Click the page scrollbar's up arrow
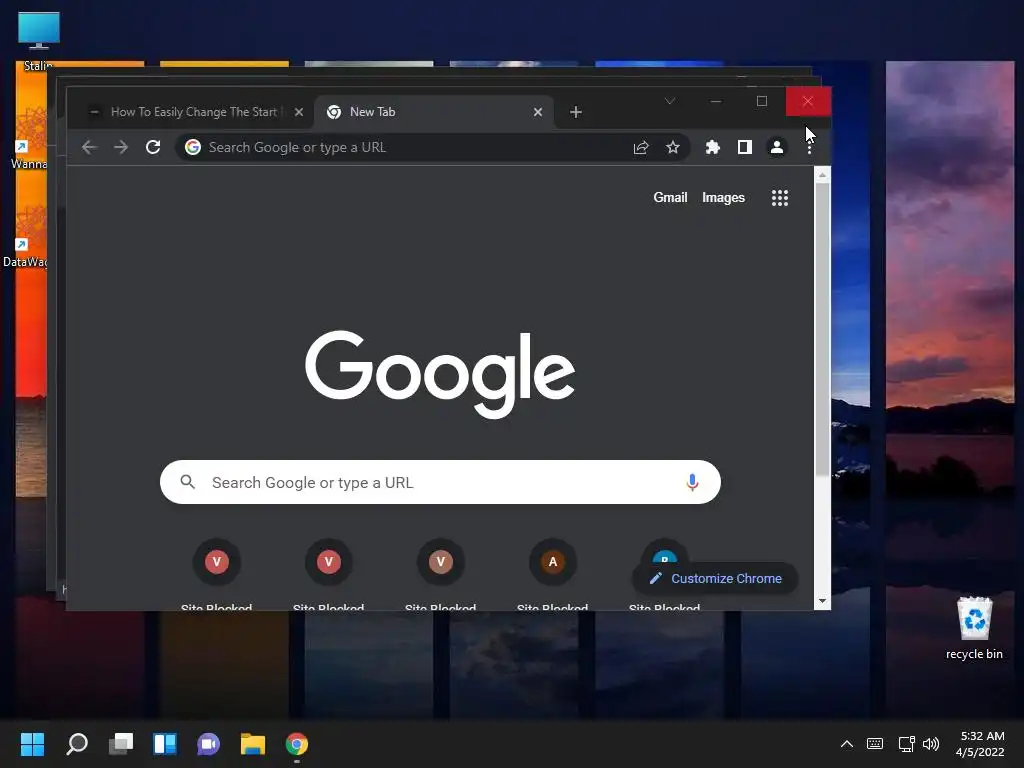The height and width of the screenshot is (768, 1024). tap(822, 175)
